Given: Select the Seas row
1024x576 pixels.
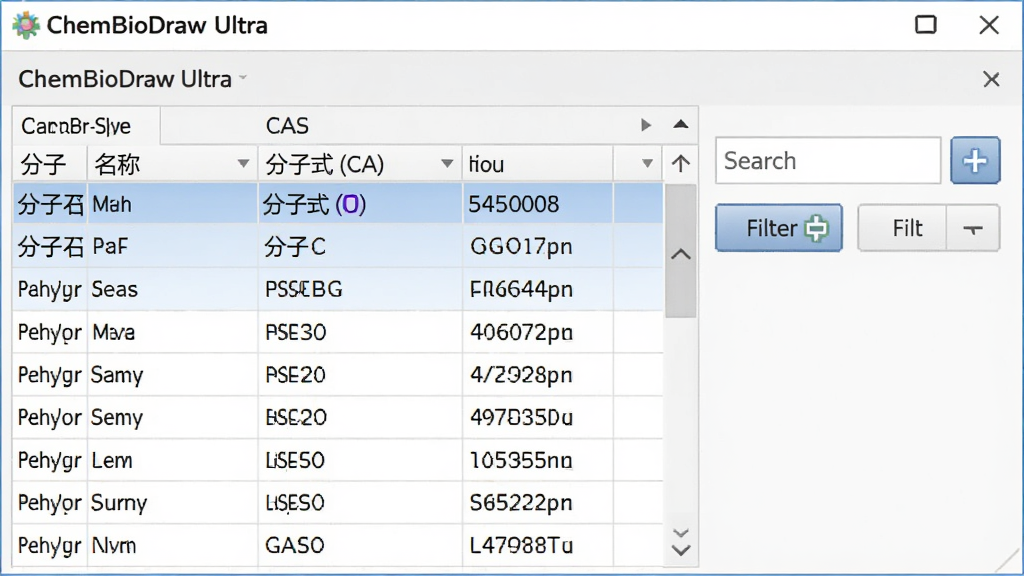Looking at the screenshot, I should pos(338,289).
